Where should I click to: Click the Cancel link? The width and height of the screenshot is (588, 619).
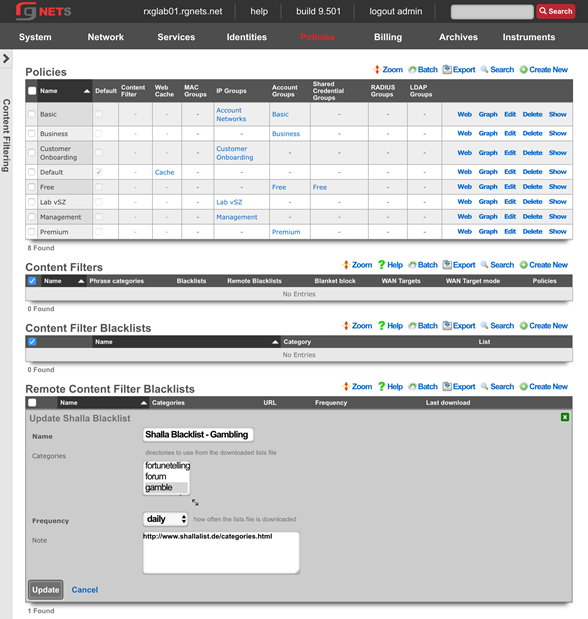85,589
